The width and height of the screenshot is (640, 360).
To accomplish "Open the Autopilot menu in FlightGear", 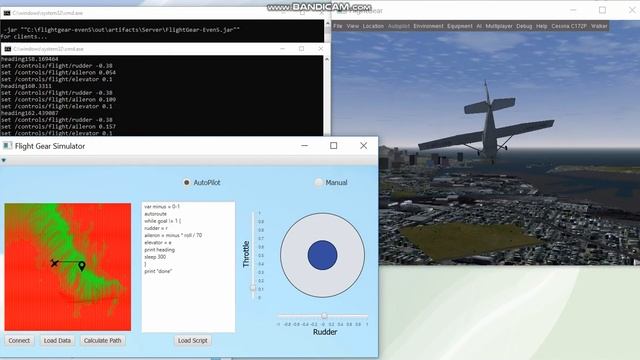I will (x=399, y=26).
